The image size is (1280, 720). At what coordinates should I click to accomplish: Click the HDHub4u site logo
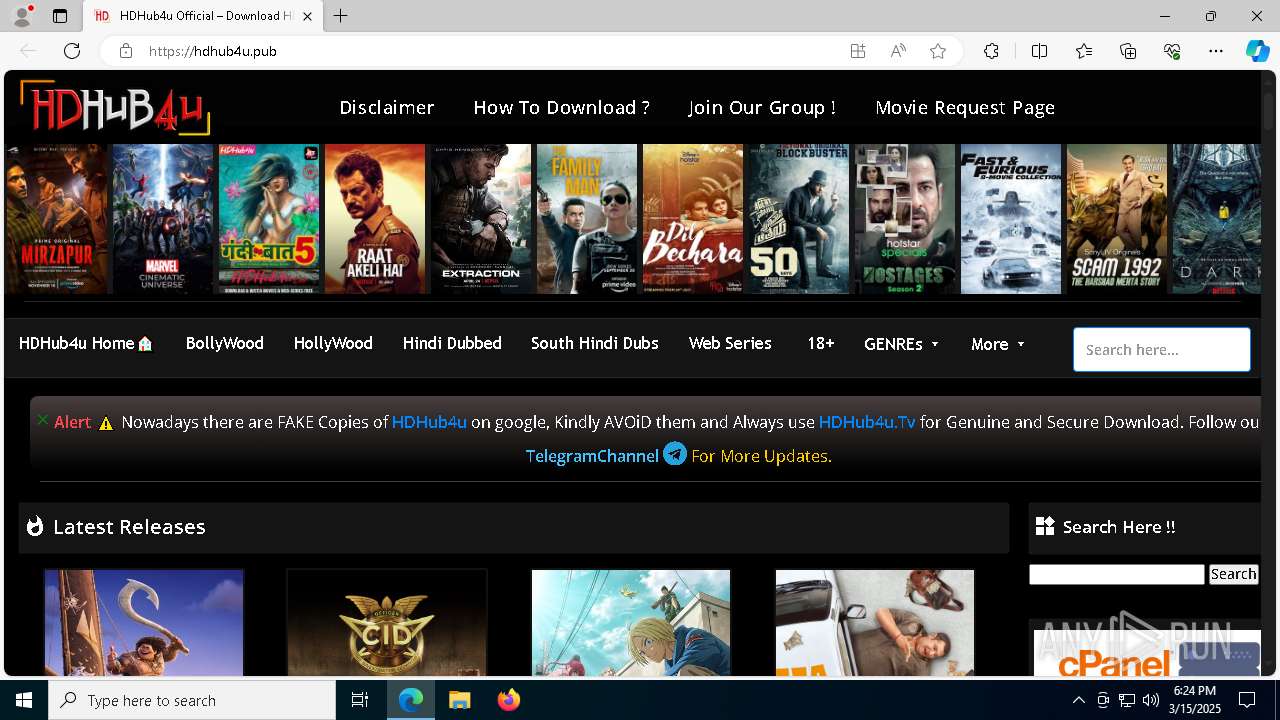(x=115, y=107)
